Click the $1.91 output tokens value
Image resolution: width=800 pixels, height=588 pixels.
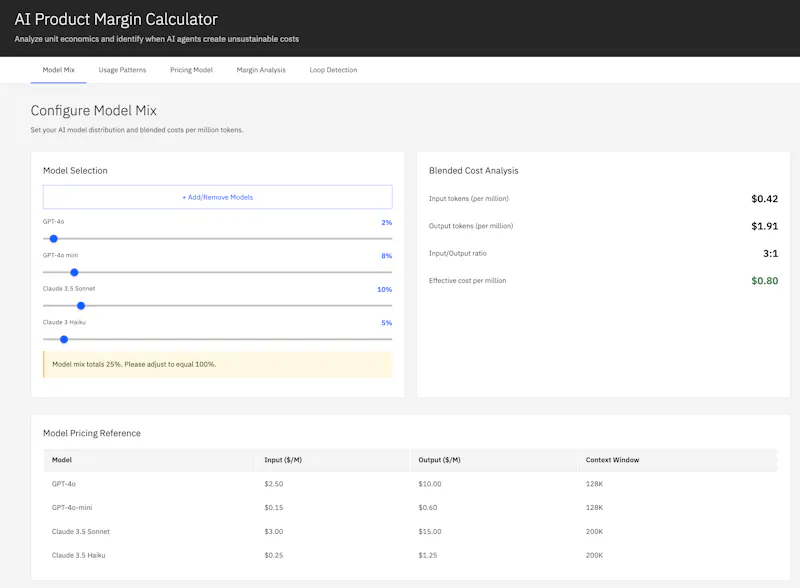click(764, 226)
